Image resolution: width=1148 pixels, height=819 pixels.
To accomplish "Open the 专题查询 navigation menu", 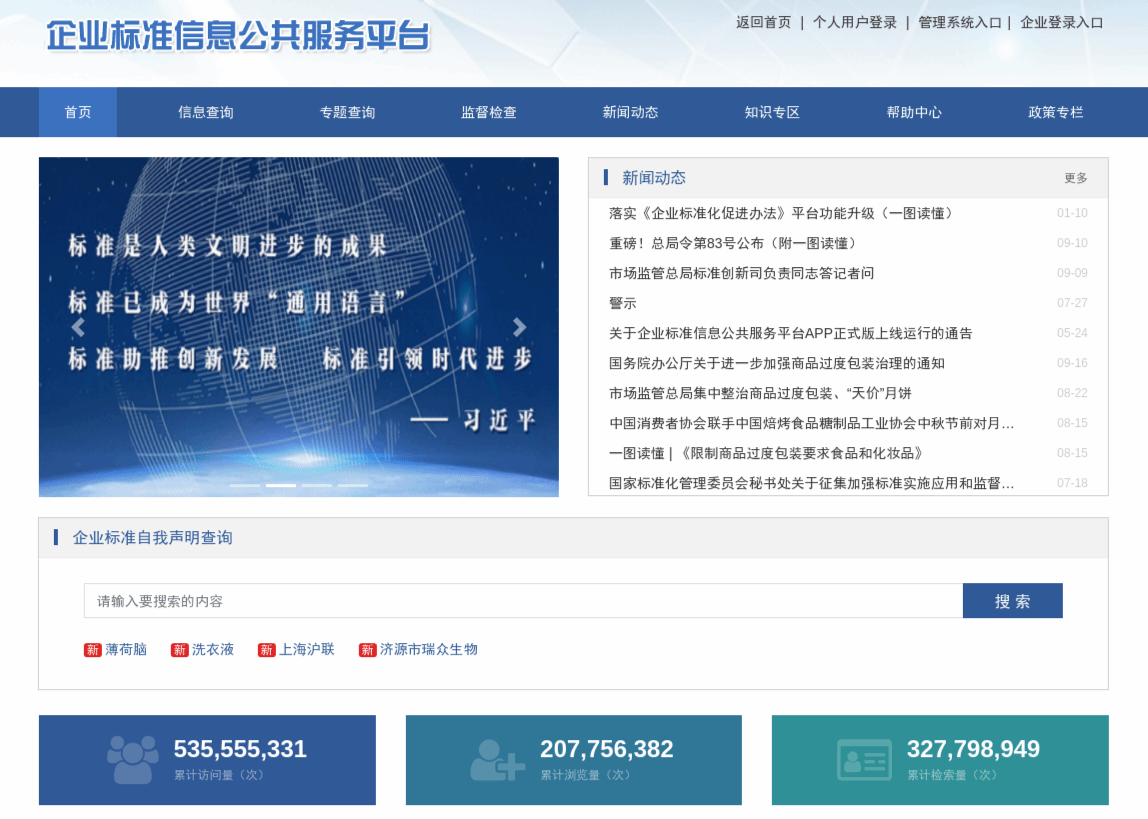I will click(347, 112).
